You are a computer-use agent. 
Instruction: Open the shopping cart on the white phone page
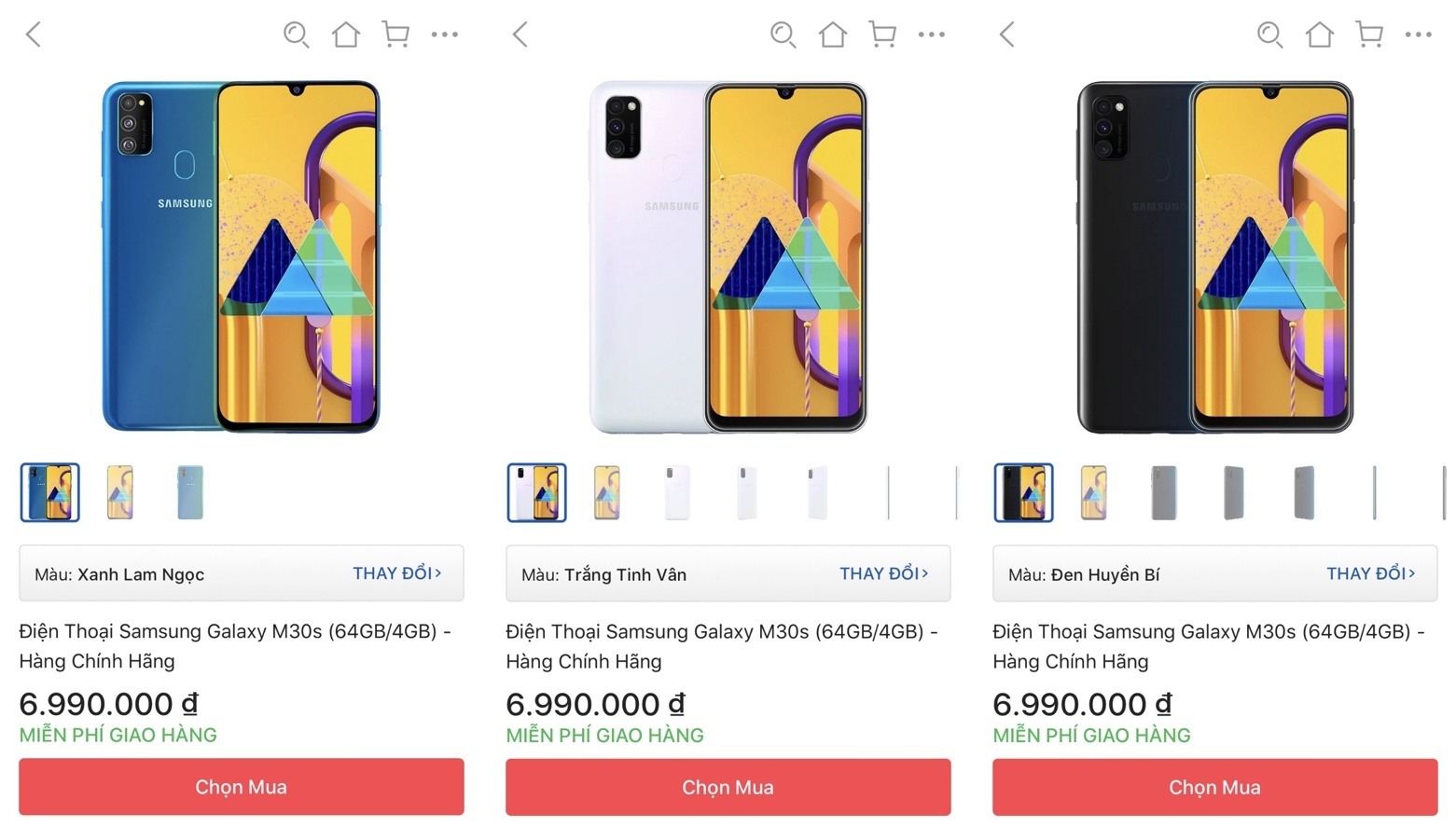[x=881, y=34]
